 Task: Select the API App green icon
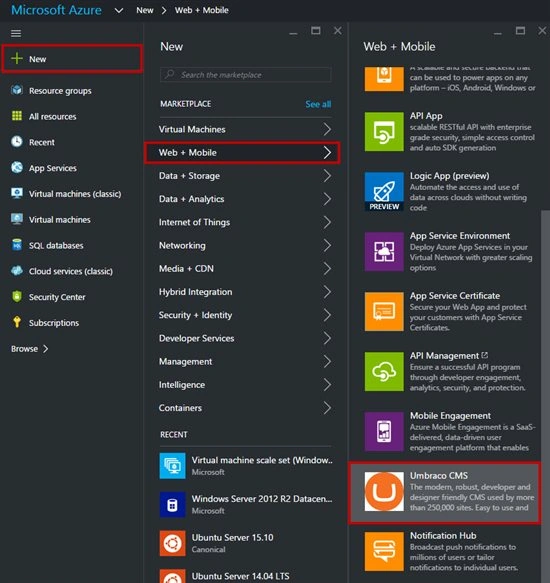384,132
